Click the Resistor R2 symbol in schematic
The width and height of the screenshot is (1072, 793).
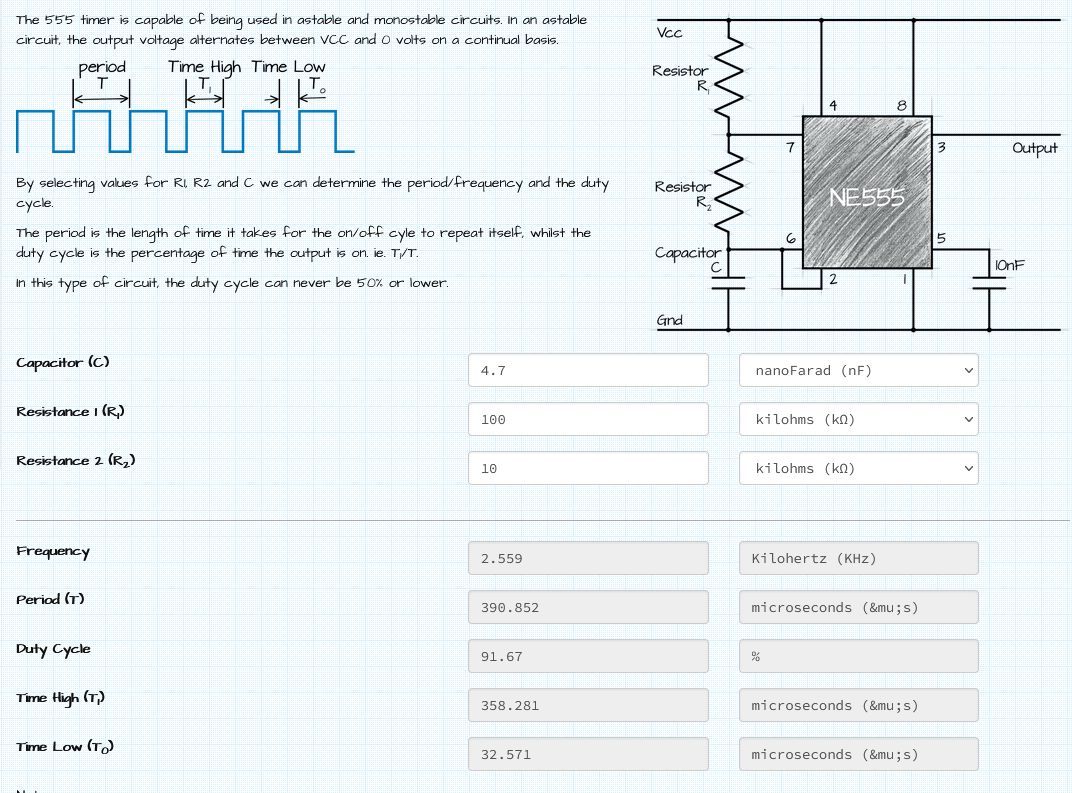[x=729, y=193]
